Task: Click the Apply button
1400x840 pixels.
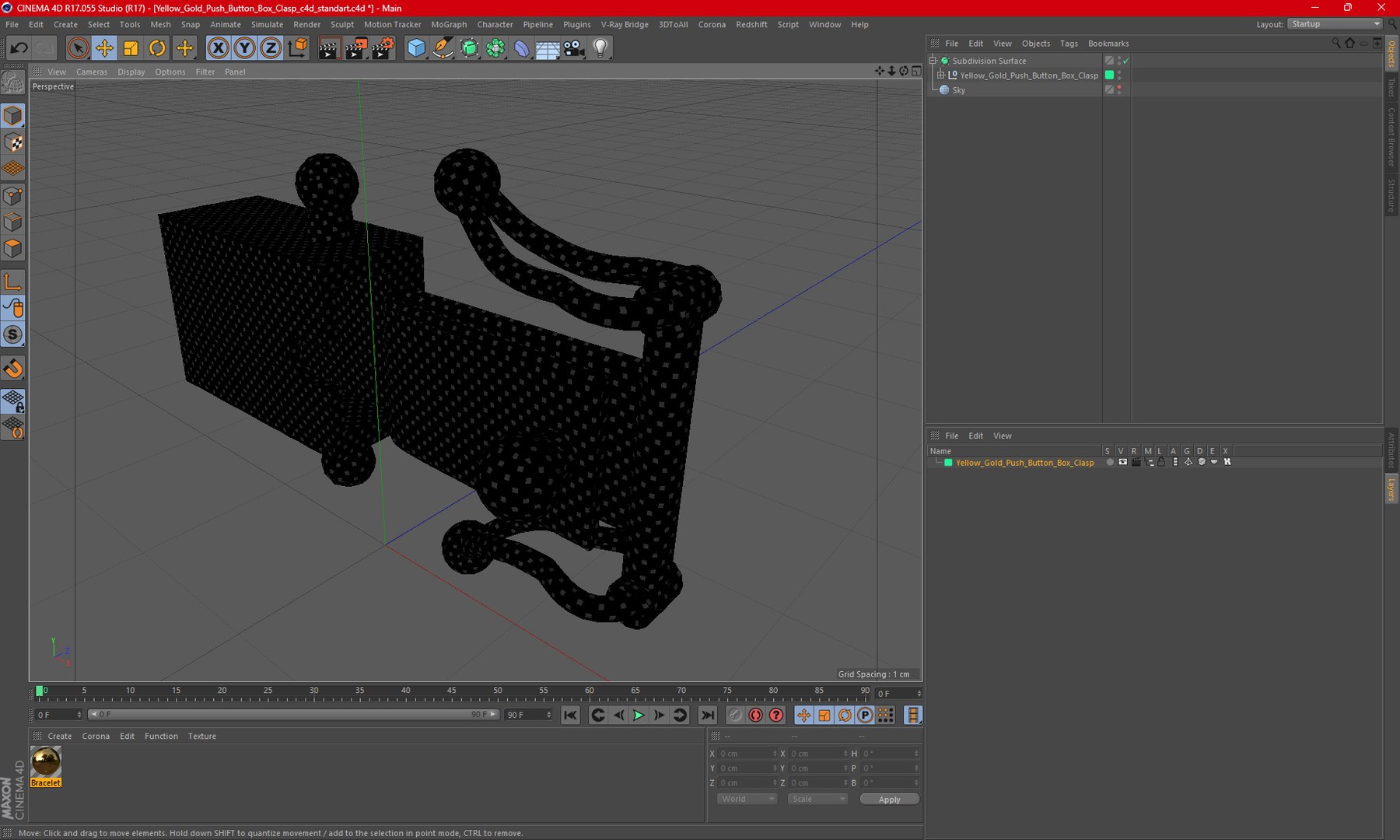Action: click(889, 799)
